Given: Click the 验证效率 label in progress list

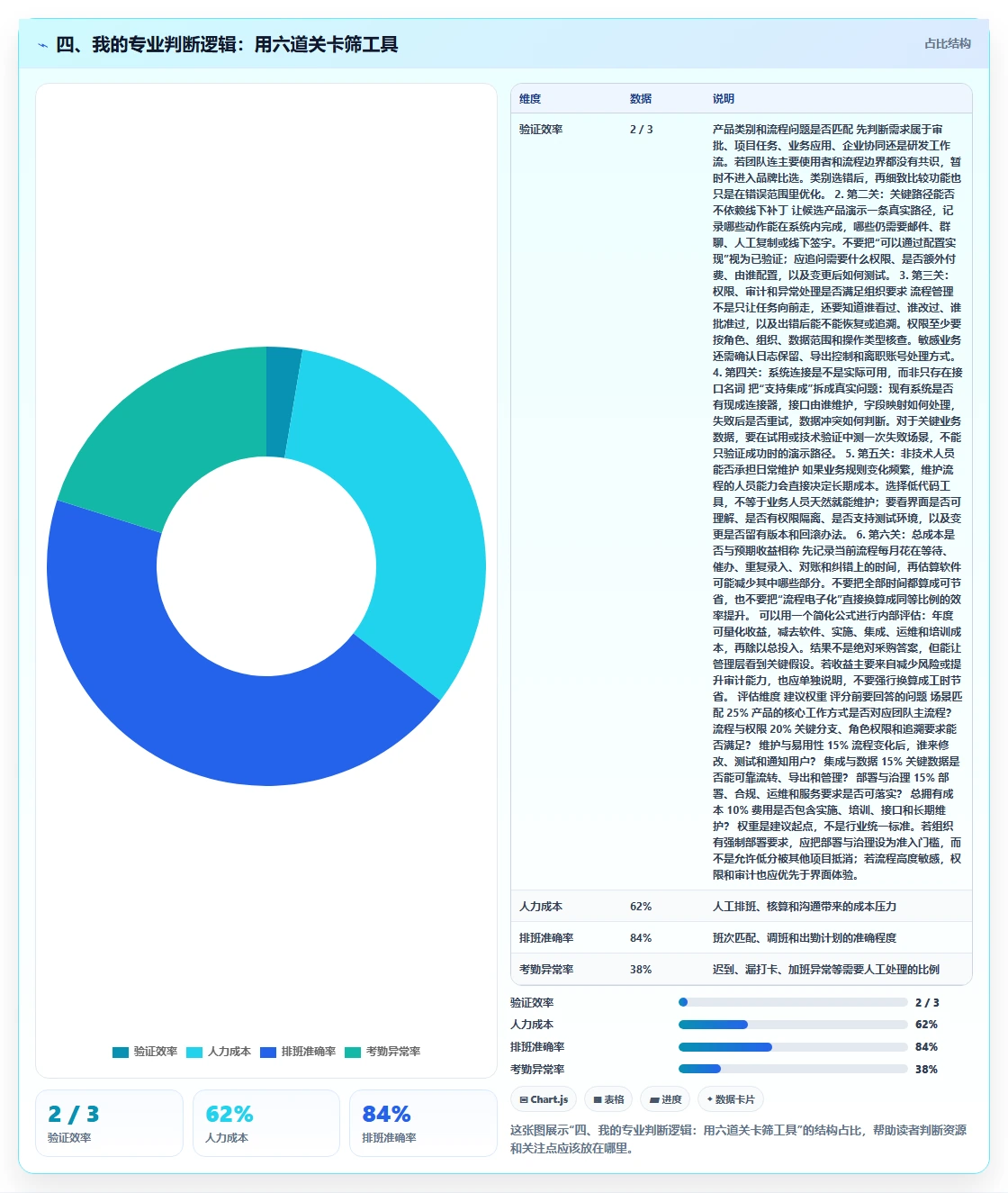Looking at the screenshot, I should coord(532,1003).
